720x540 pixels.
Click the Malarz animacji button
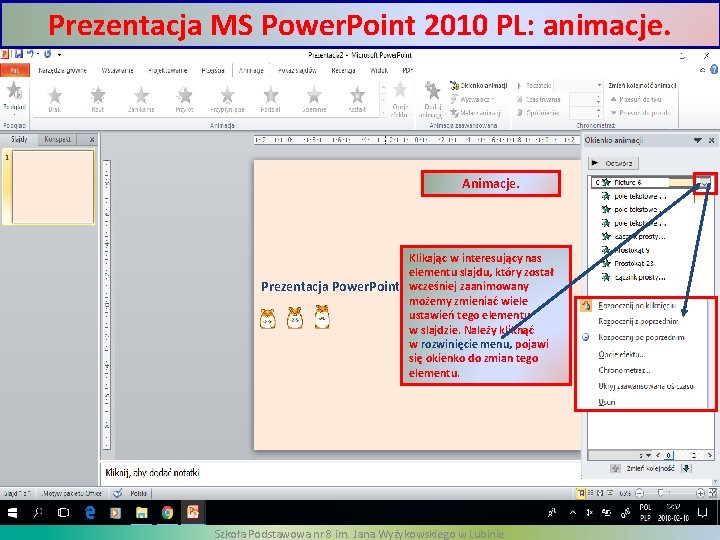(476, 112)
